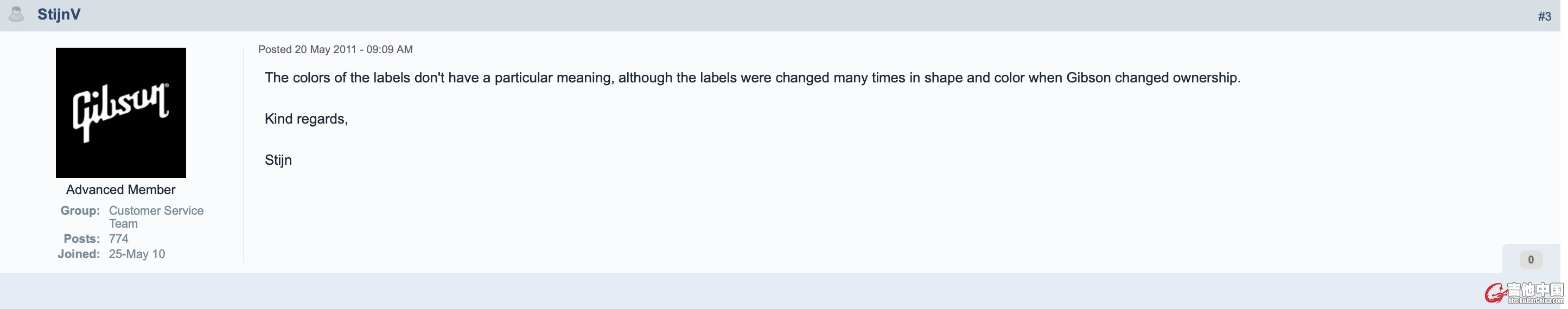
Task: Select the Customer Service Team group text
Action: coord(156,216)
